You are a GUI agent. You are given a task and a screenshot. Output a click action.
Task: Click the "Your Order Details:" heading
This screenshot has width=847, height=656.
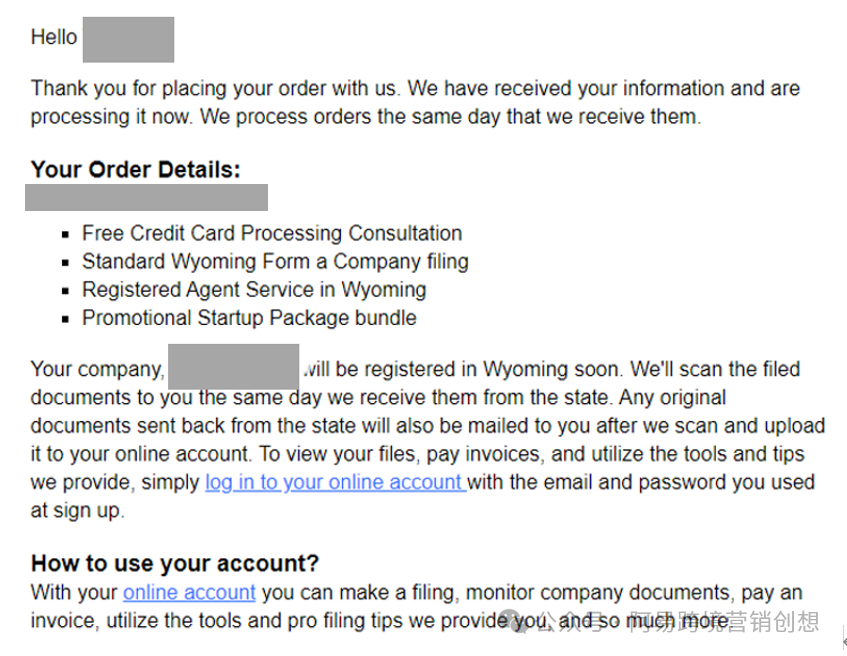coord(136,170)
